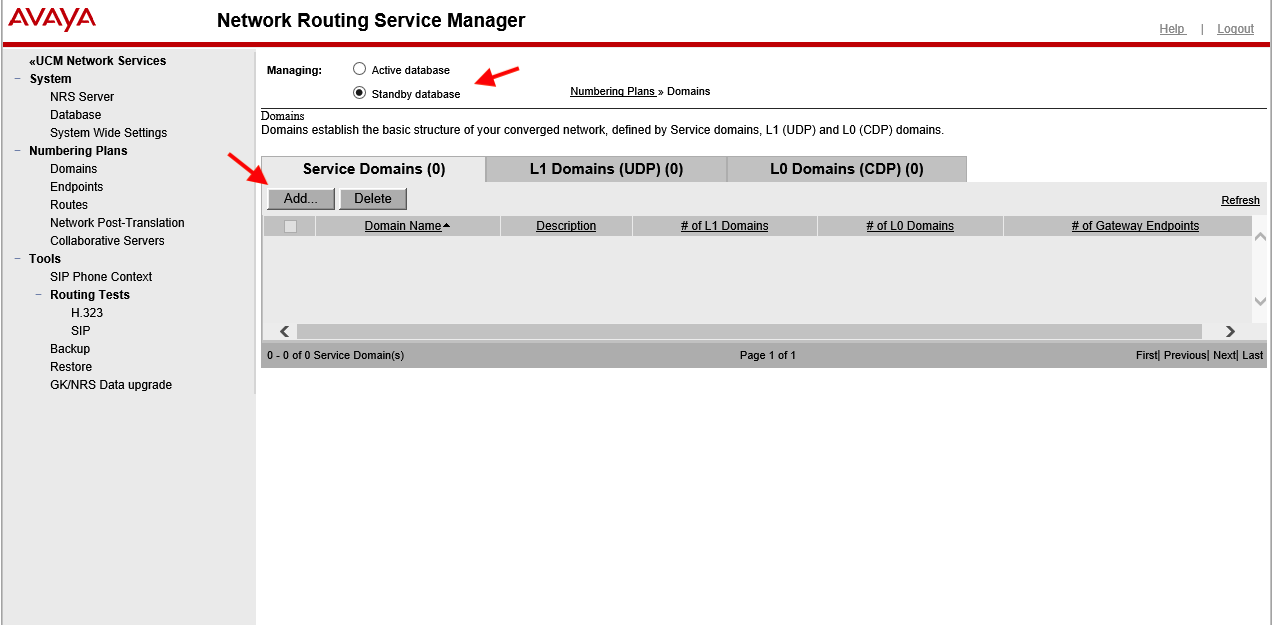Select the Active database radio button

(x=360, y=69)
